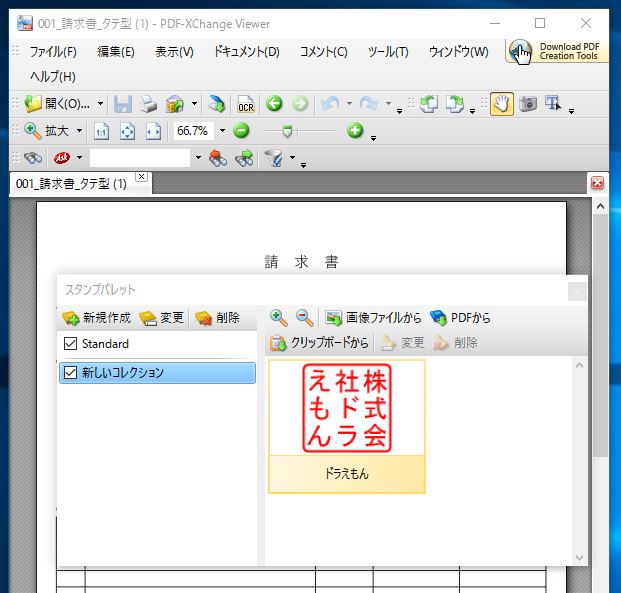Click the Open folder icon in toolbar
621x593 pixels.
tap(33, 104)
